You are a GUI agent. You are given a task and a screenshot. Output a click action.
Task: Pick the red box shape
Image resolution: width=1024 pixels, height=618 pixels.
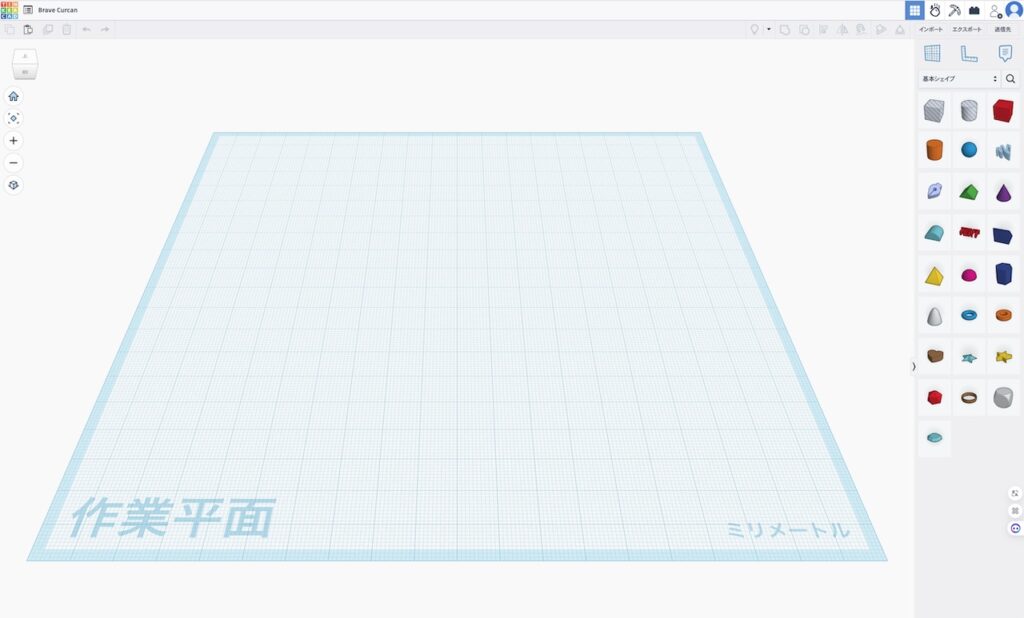click(x=1002, y=110)
